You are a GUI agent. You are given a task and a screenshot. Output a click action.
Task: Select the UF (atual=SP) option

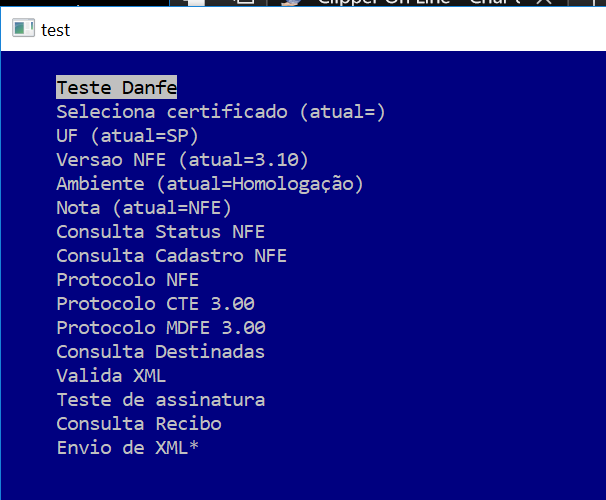tap(127, 136)
